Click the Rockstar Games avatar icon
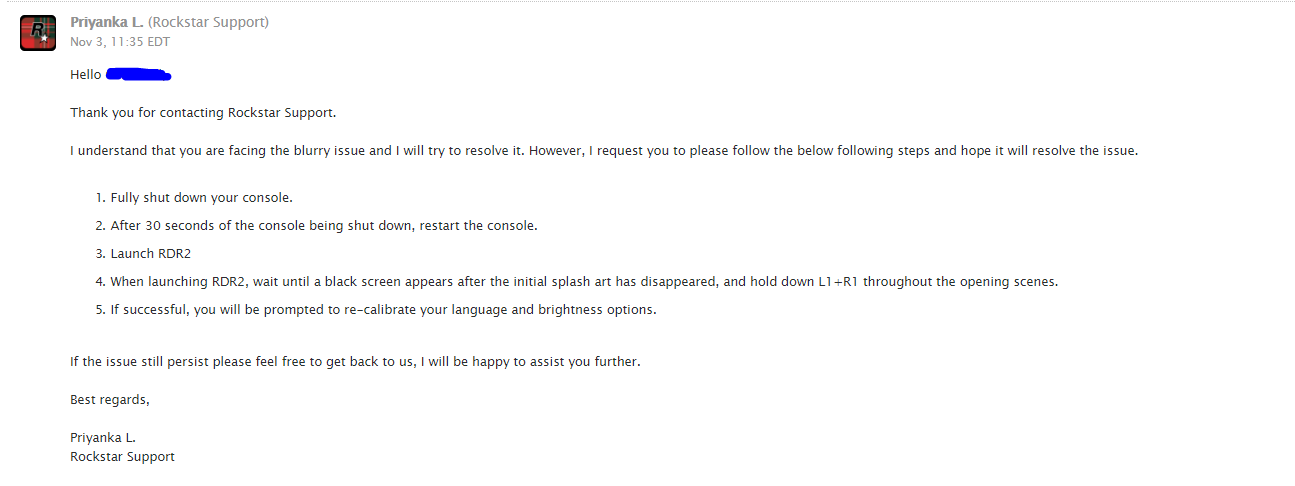The height and width of the screenshot is (486, 1295). [x=38, y=33]
